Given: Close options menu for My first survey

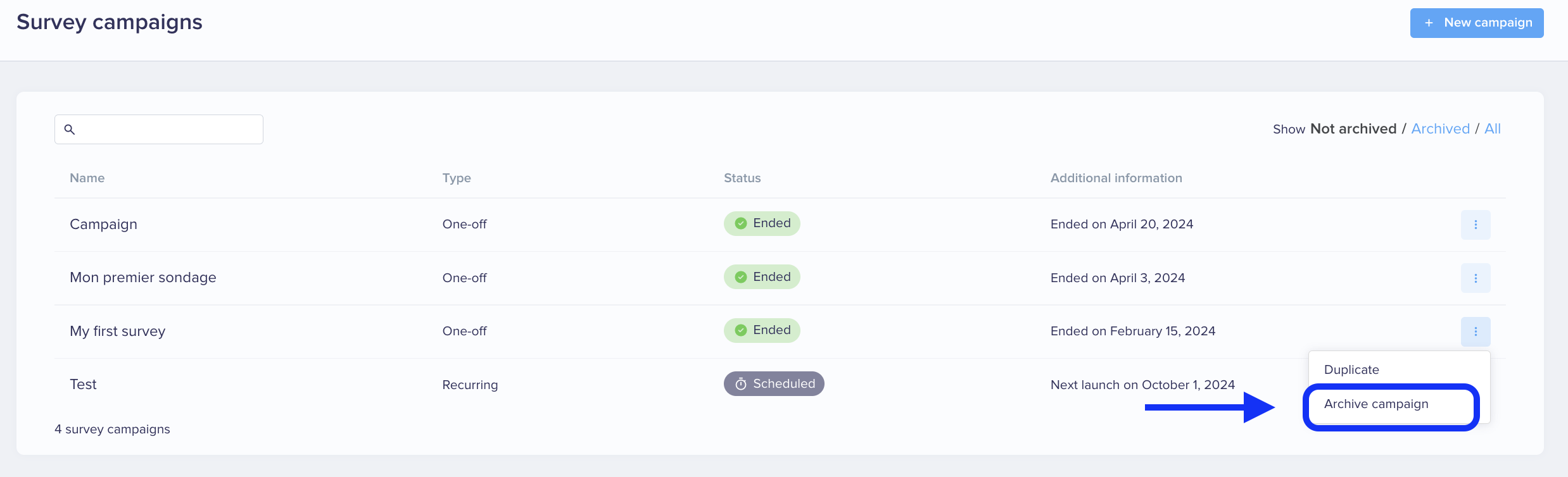Looking at the screenshot, I should tap(1476, 331).
